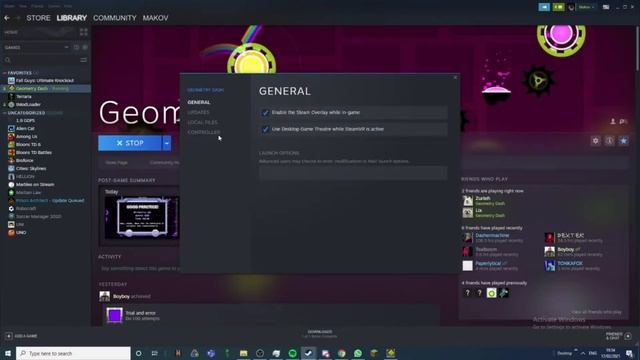Open File Explorer from the taskbar
Viewport: 640px width, 360px height.
[x=244, y=353]
